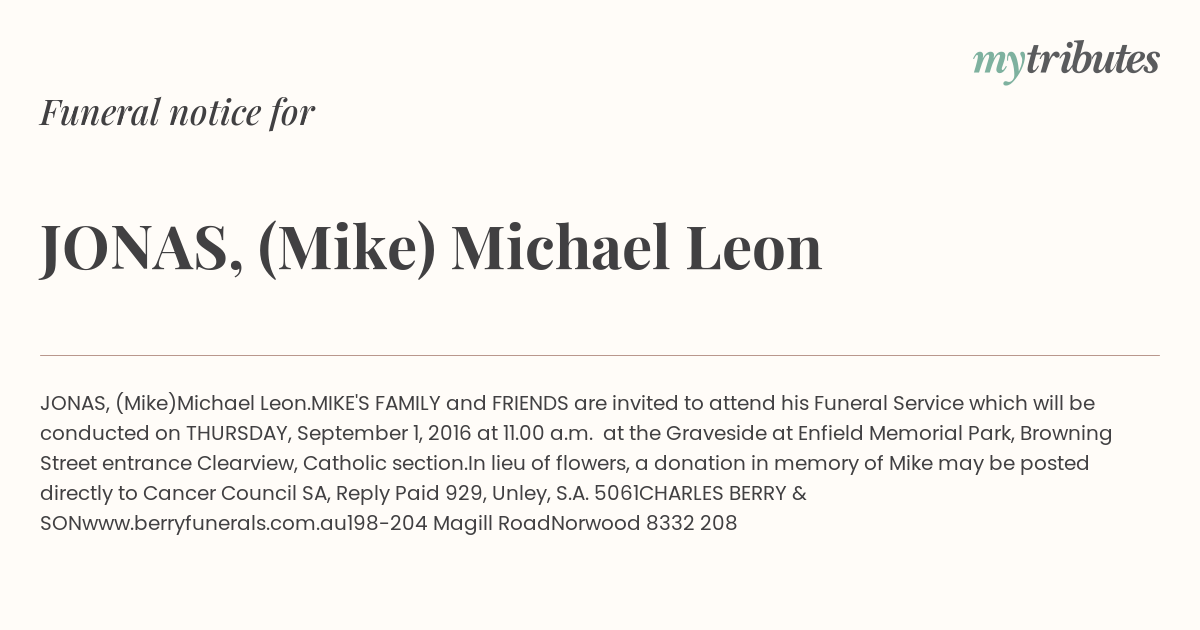The image size is (1200, 630).
Task: Click the MIKE'S FAMILY and FRIENDS text
Action: tap(440, 403)
